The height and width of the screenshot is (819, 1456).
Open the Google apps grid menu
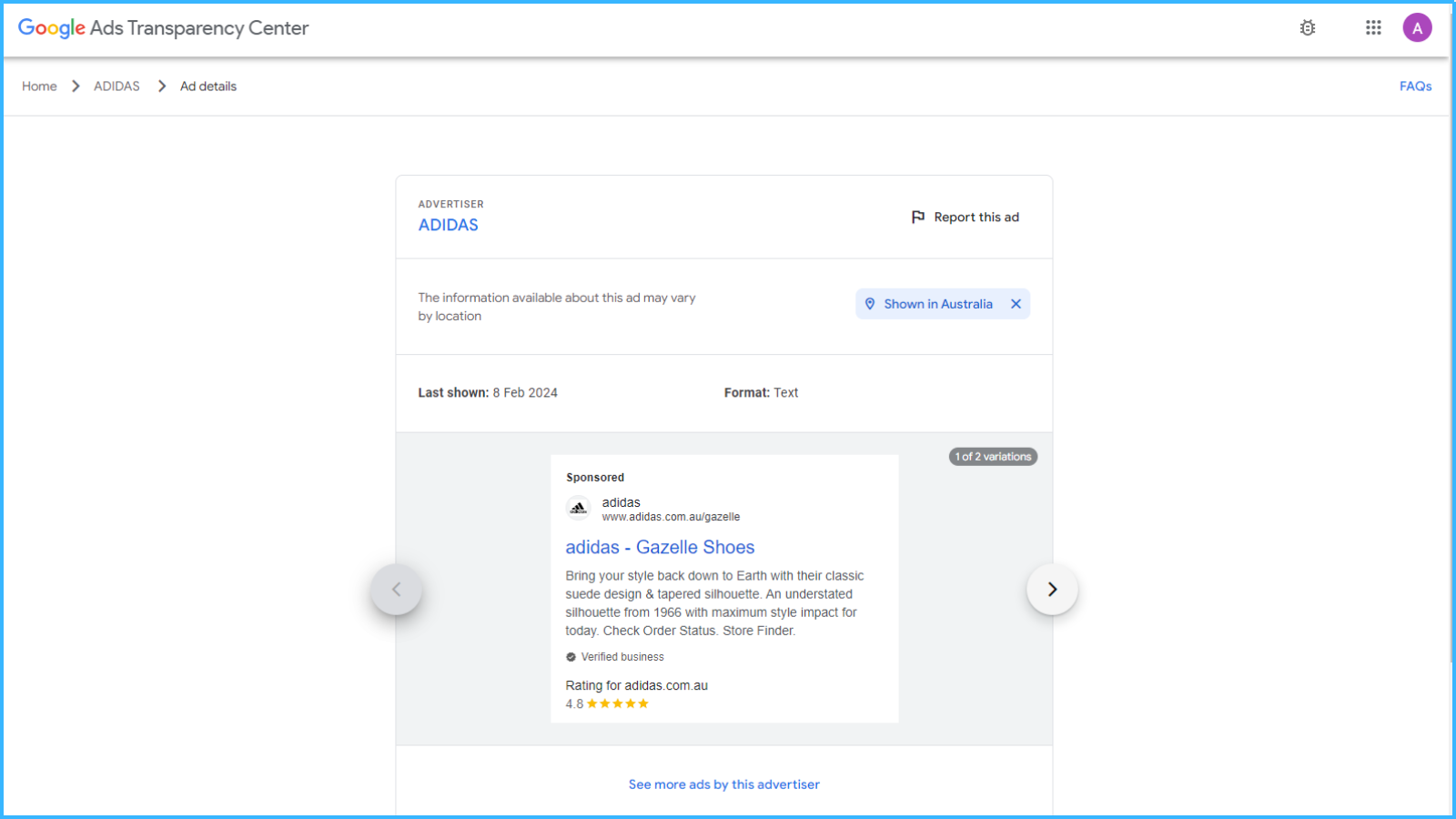point(1373,28)
